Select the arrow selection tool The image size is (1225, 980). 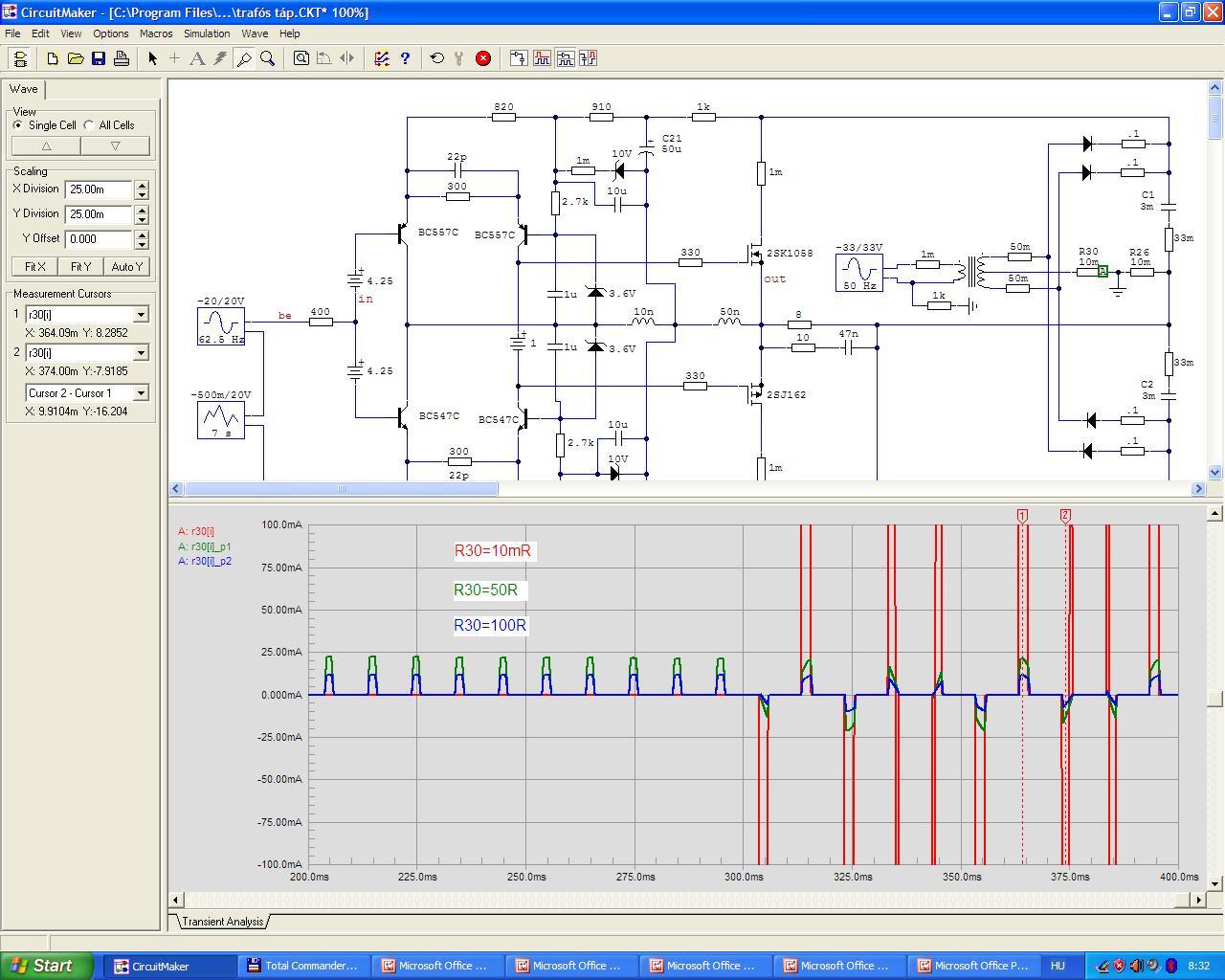pos(152,58)
